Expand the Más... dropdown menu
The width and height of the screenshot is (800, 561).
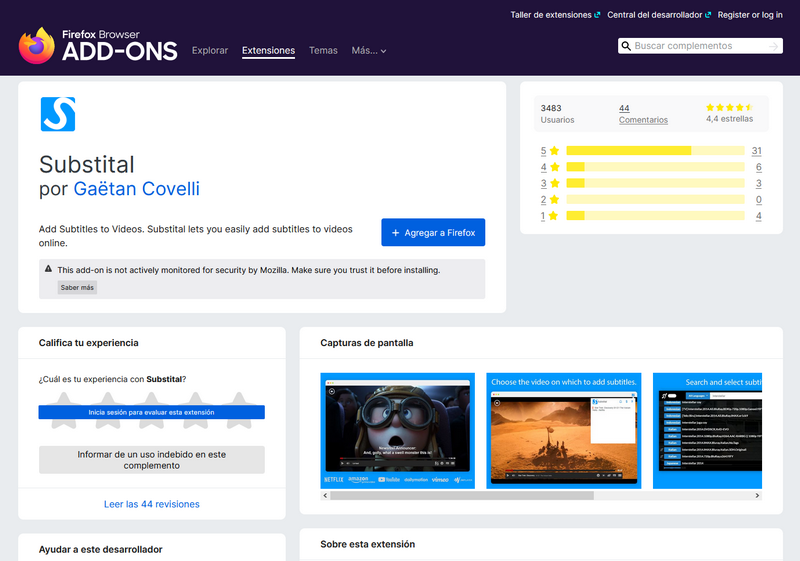pyautogui.click(x=368, y=50)
